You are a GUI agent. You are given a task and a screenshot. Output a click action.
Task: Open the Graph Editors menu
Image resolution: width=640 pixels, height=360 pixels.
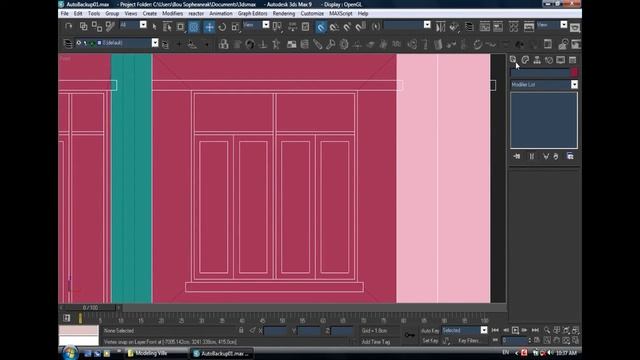coord(253,13)
